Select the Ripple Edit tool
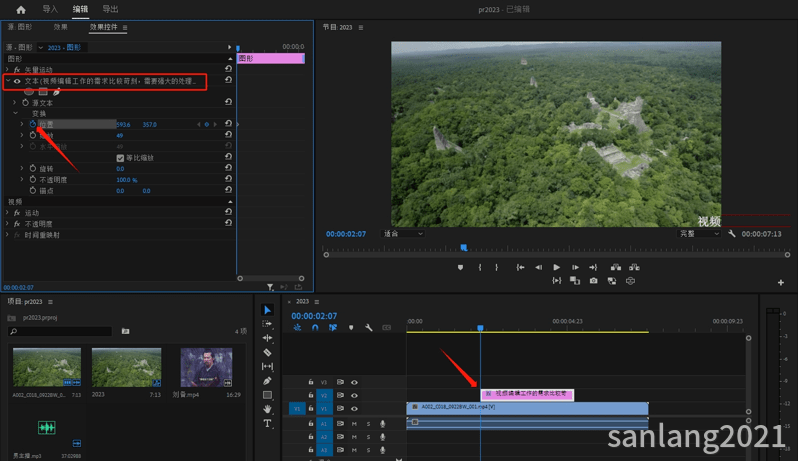This screenshot has width=798, height=461. point(267,338)
